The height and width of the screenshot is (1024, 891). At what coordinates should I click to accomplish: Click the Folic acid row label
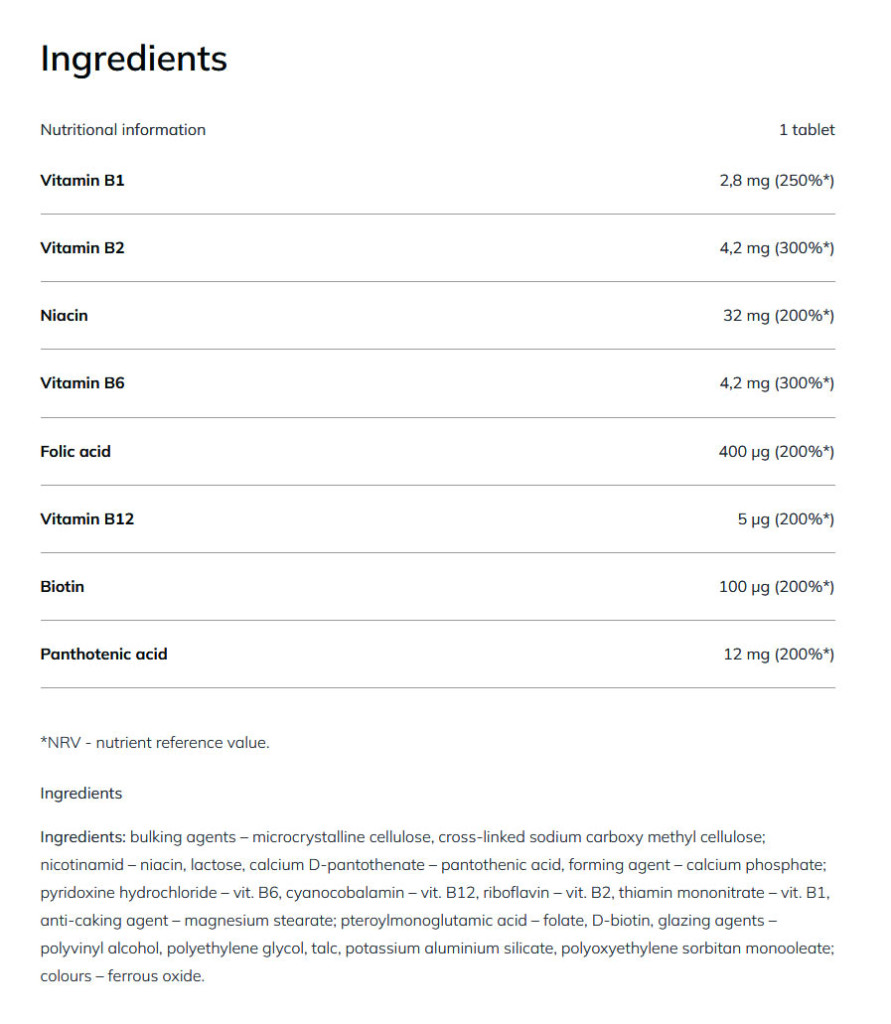(x=75, y=451)
